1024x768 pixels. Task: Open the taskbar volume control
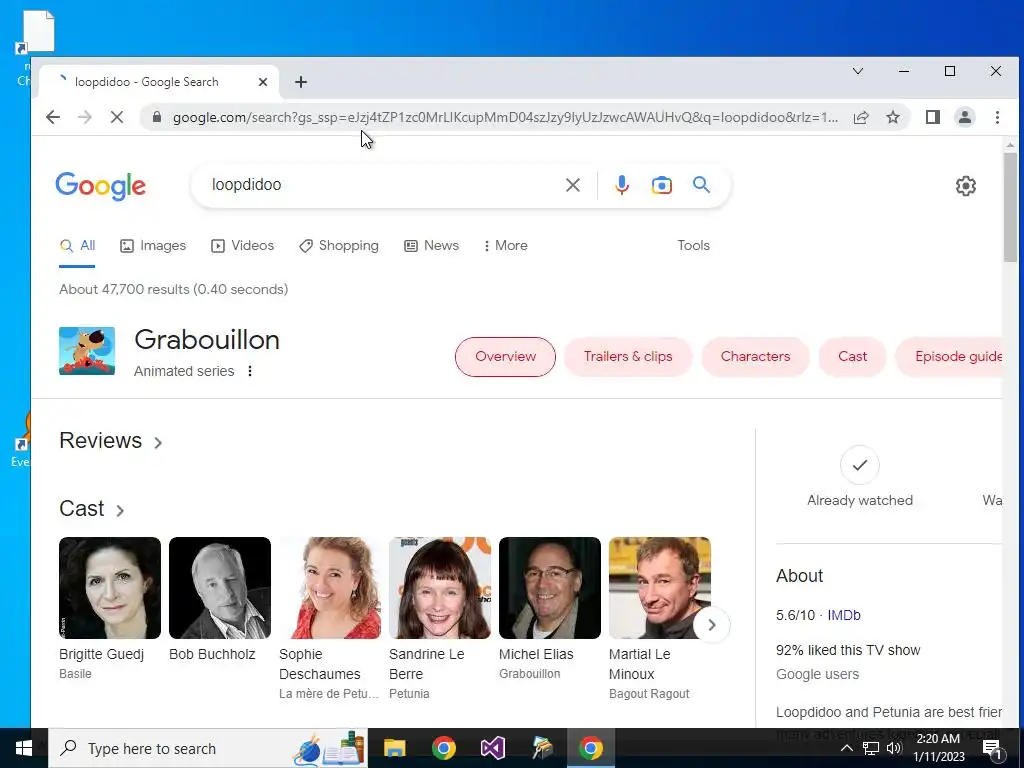coord(894,748)
